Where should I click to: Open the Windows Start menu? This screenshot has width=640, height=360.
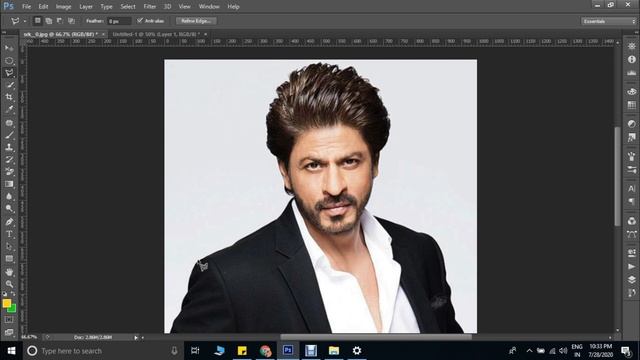coord(11,351)
